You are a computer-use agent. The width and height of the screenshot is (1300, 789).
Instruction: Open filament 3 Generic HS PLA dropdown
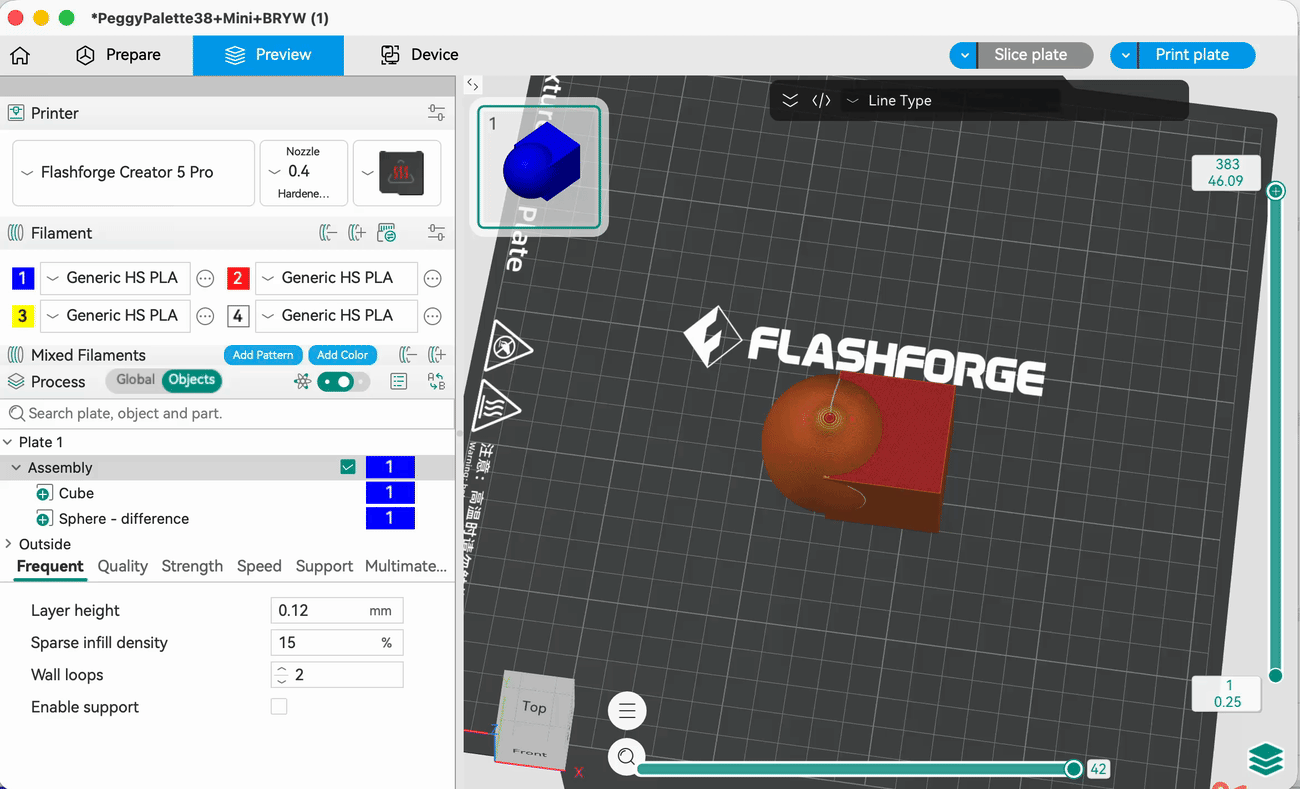[115, 316]
